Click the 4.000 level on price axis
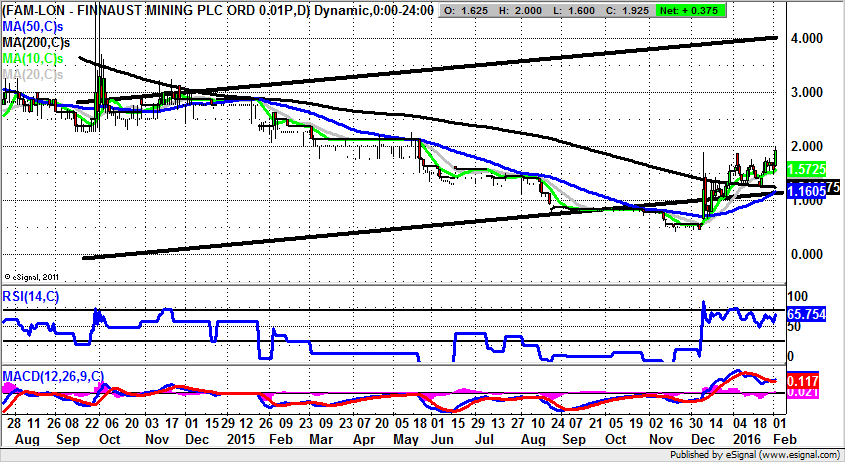This screenshot has width=845, height=462. coord(807,38)
